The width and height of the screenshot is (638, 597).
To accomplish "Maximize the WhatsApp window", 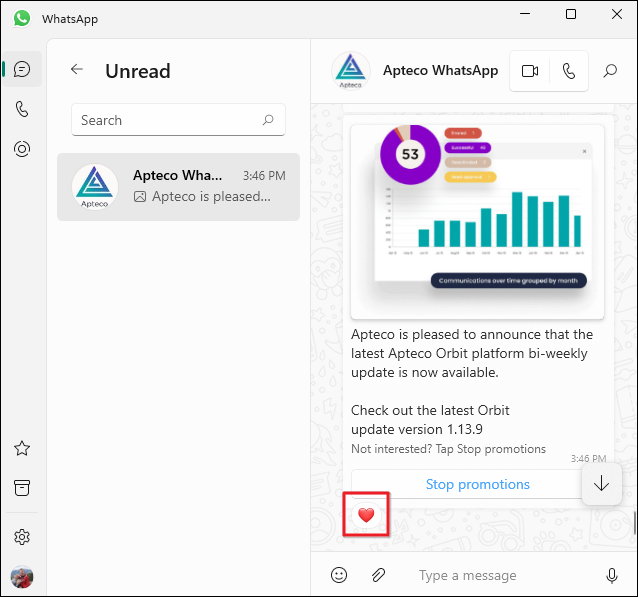I will click(571, 14).
